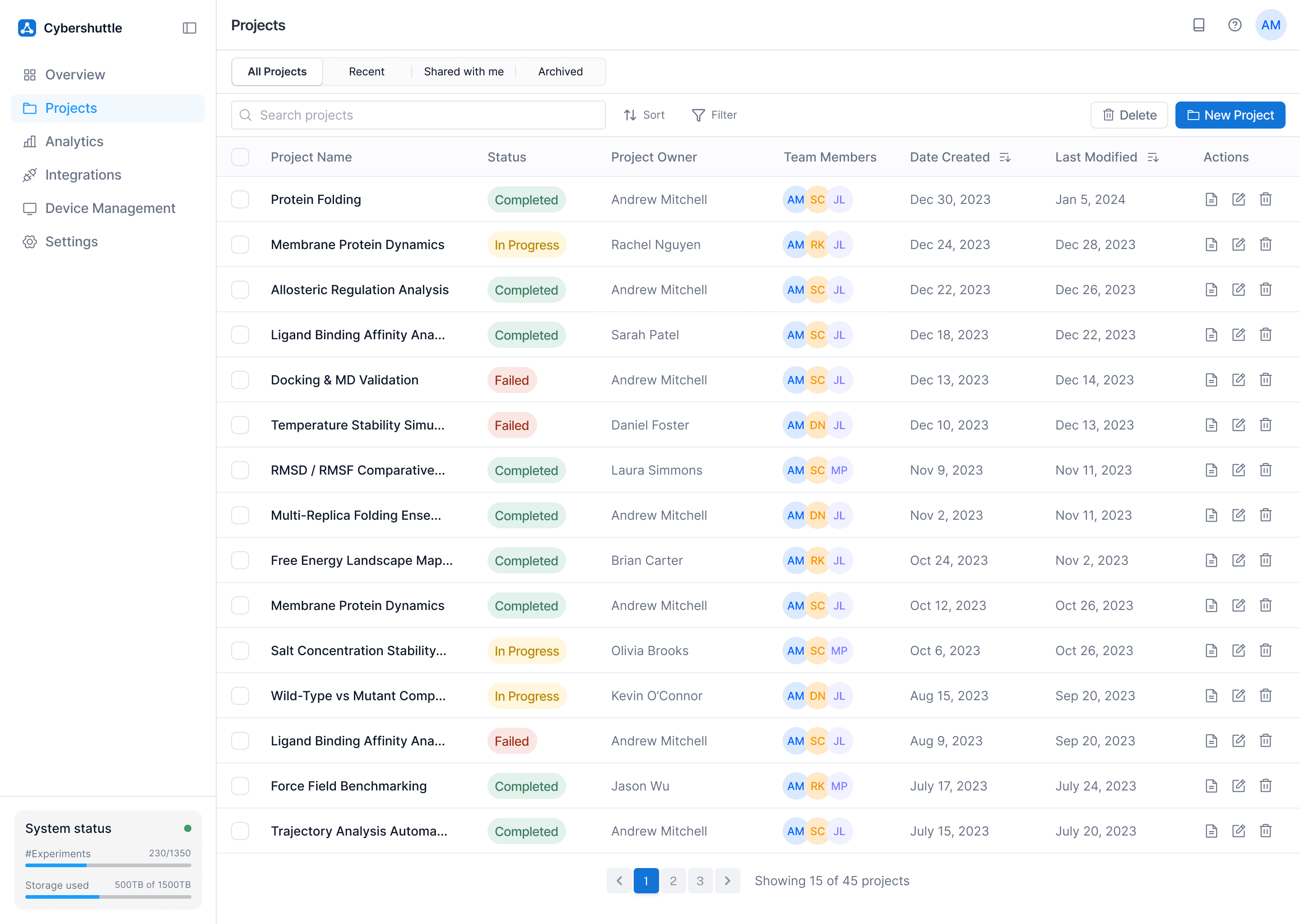Viewport: 1300px width, 924px height.
Task: Click the Search projects field
Action: [x=418, y=115]
